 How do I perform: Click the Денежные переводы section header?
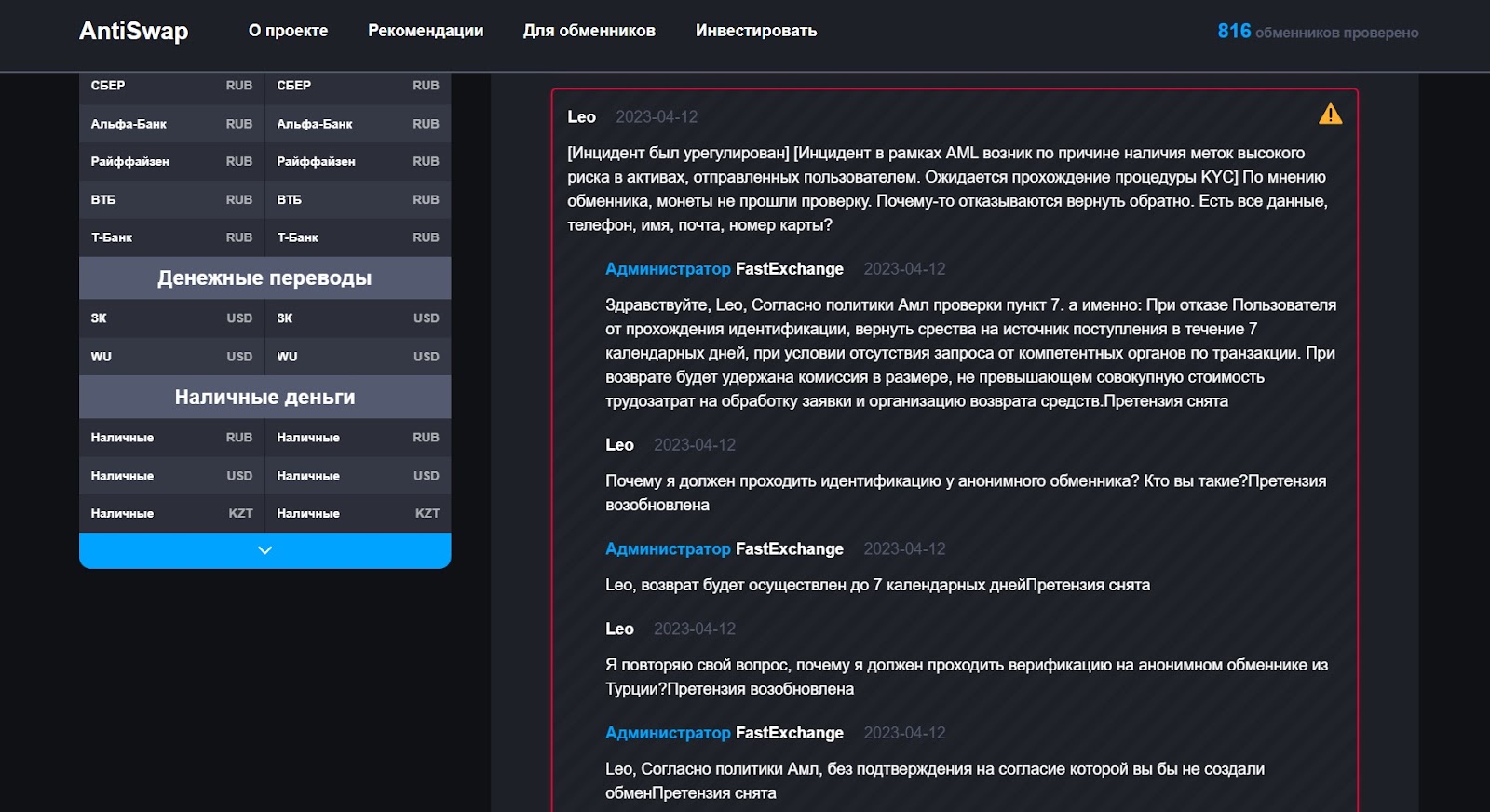[x=264, y=277]
